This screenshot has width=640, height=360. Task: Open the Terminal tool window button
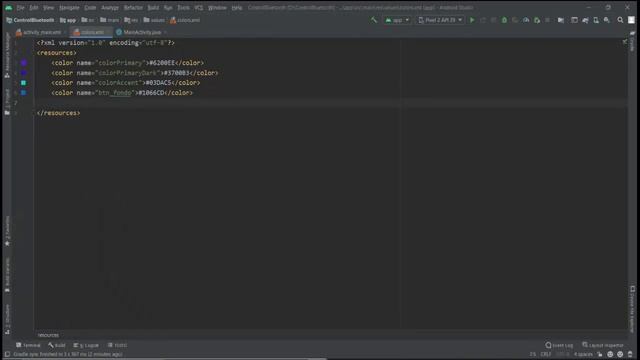[28, 345]
